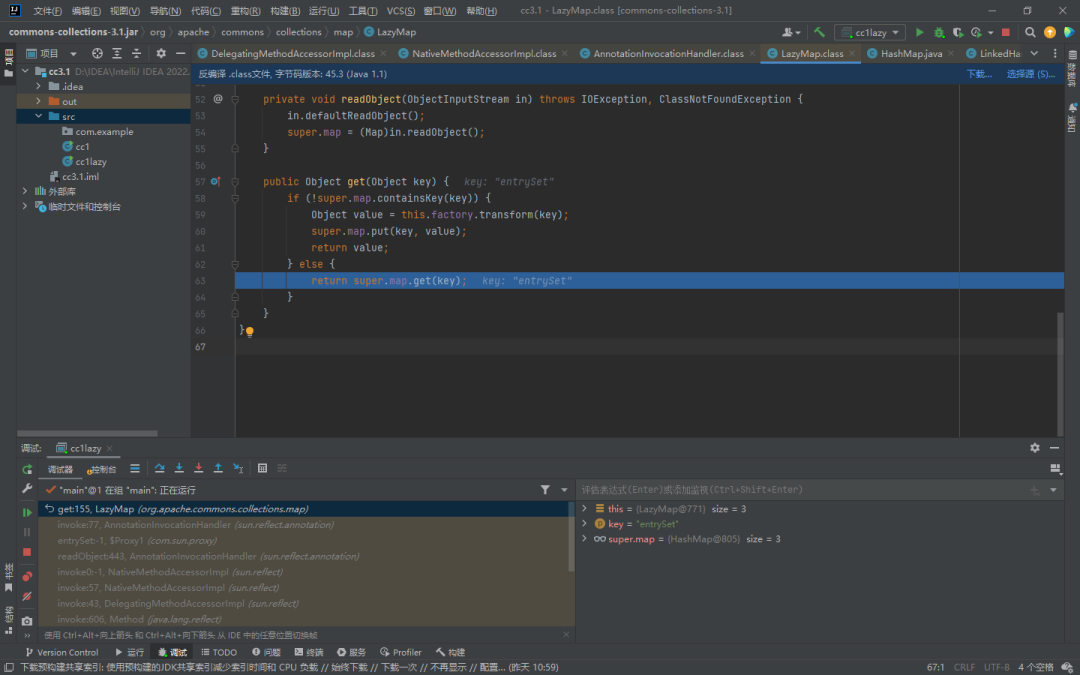Run cc1lazy with the green play icon
1080x675 pixels.
(x=920, y=32)
